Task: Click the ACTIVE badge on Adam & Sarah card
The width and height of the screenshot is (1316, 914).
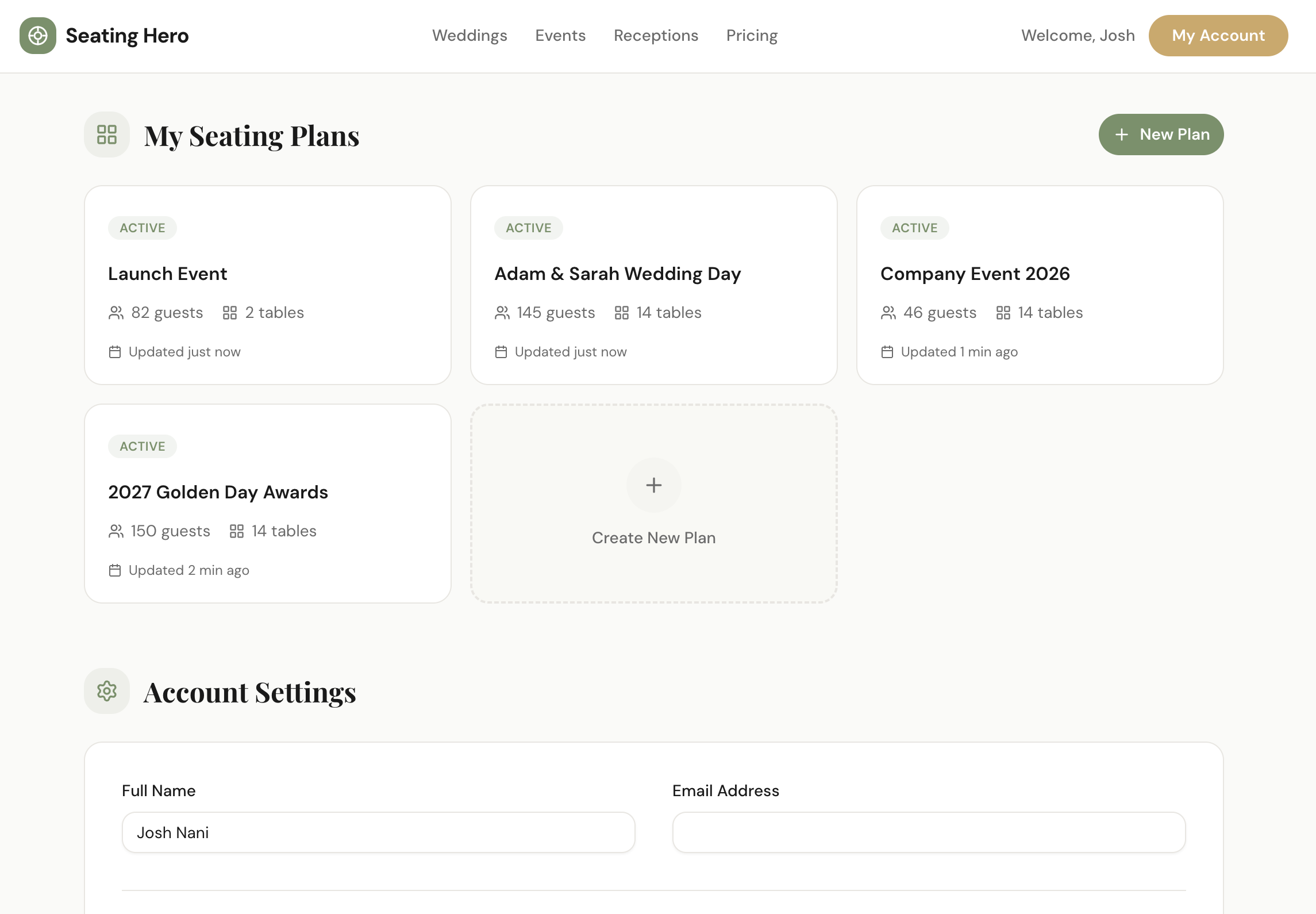Action: pyautogui.click(x=529, y=228)
